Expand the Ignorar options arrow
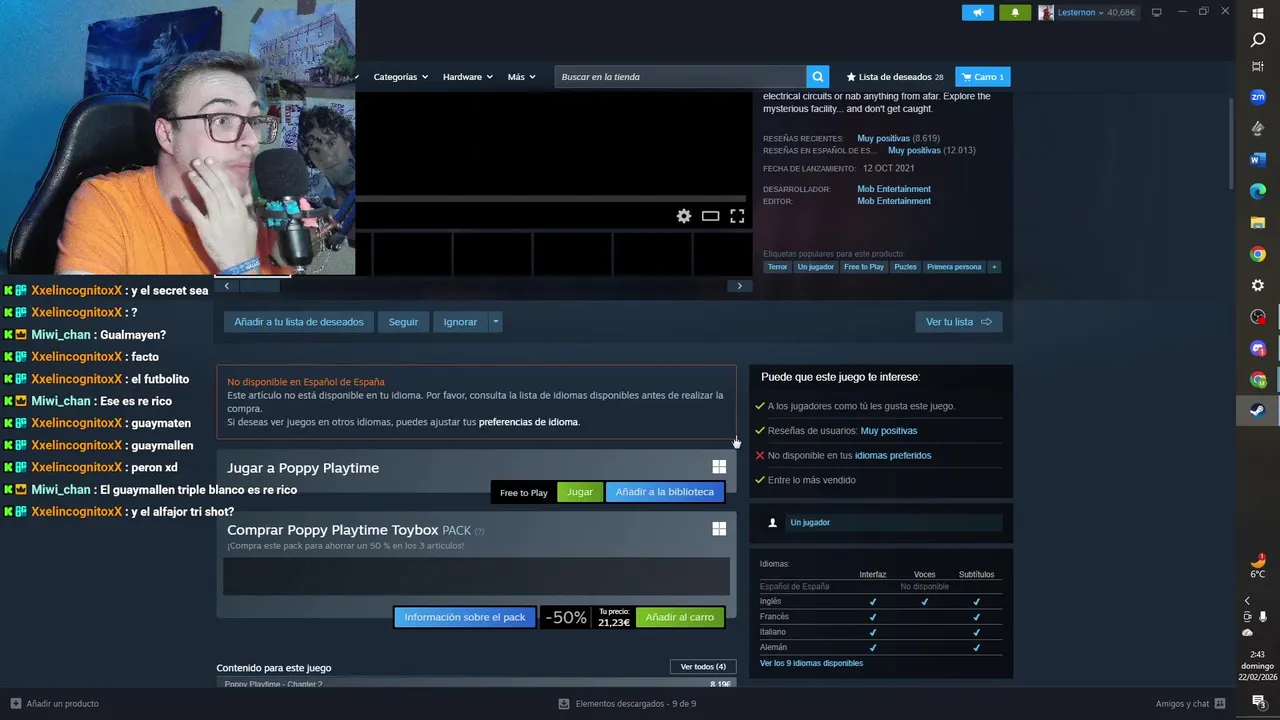The width and height of the screenshot is (1280, 720). 495,322
